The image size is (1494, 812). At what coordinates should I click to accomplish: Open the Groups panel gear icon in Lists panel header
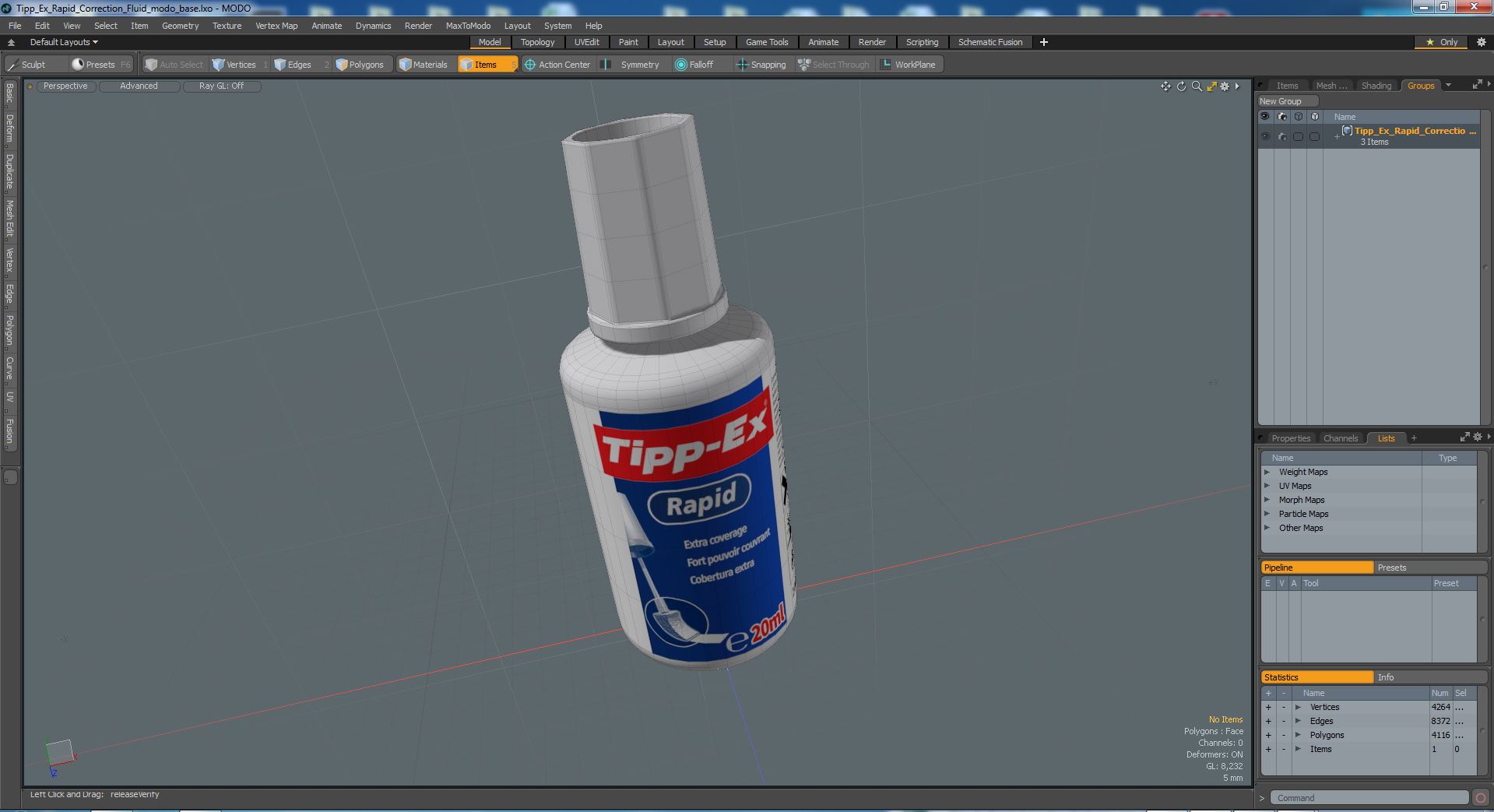point(1478,438)
